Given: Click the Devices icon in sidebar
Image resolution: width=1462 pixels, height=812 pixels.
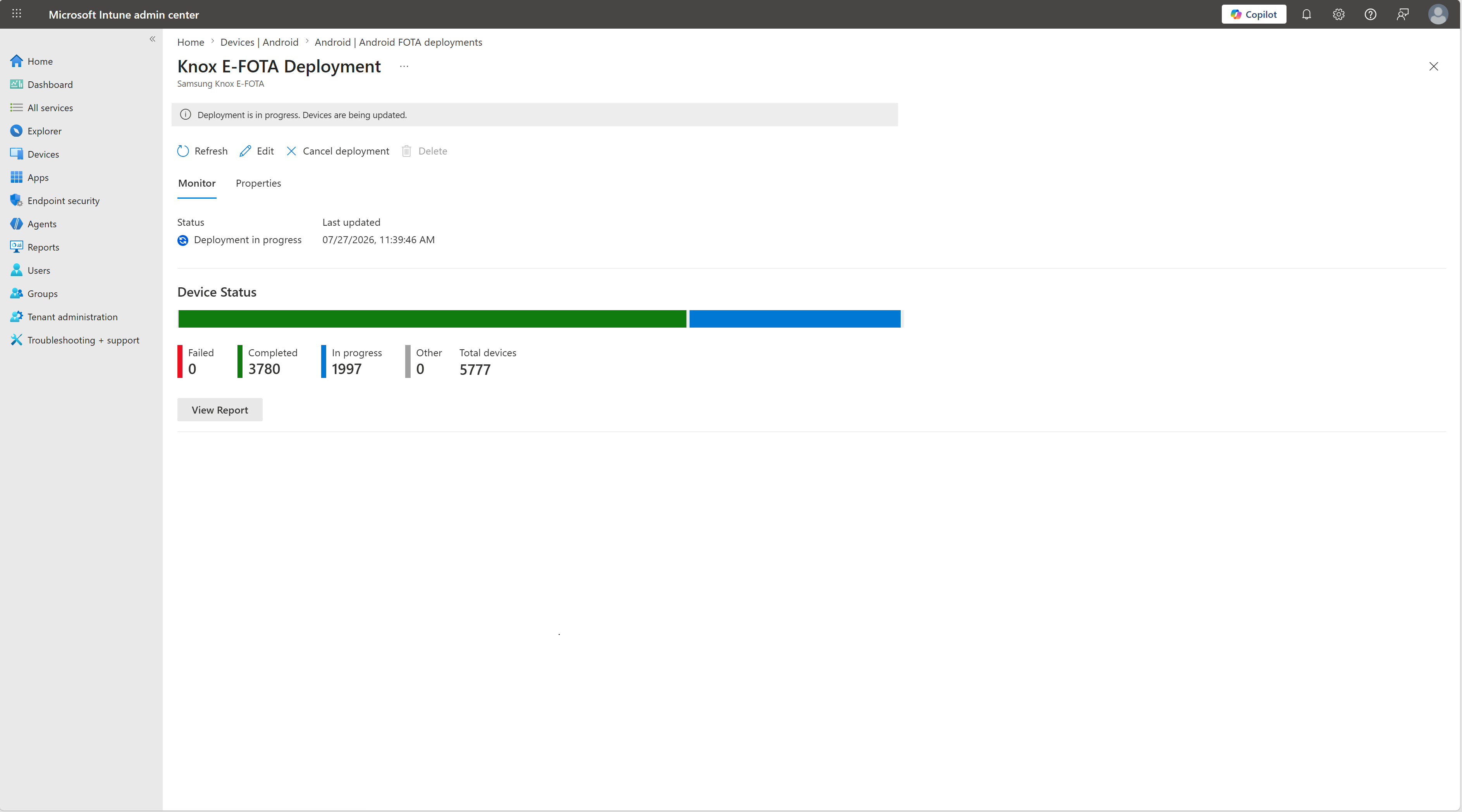Looking at the screenshot, I should [16, 154].
